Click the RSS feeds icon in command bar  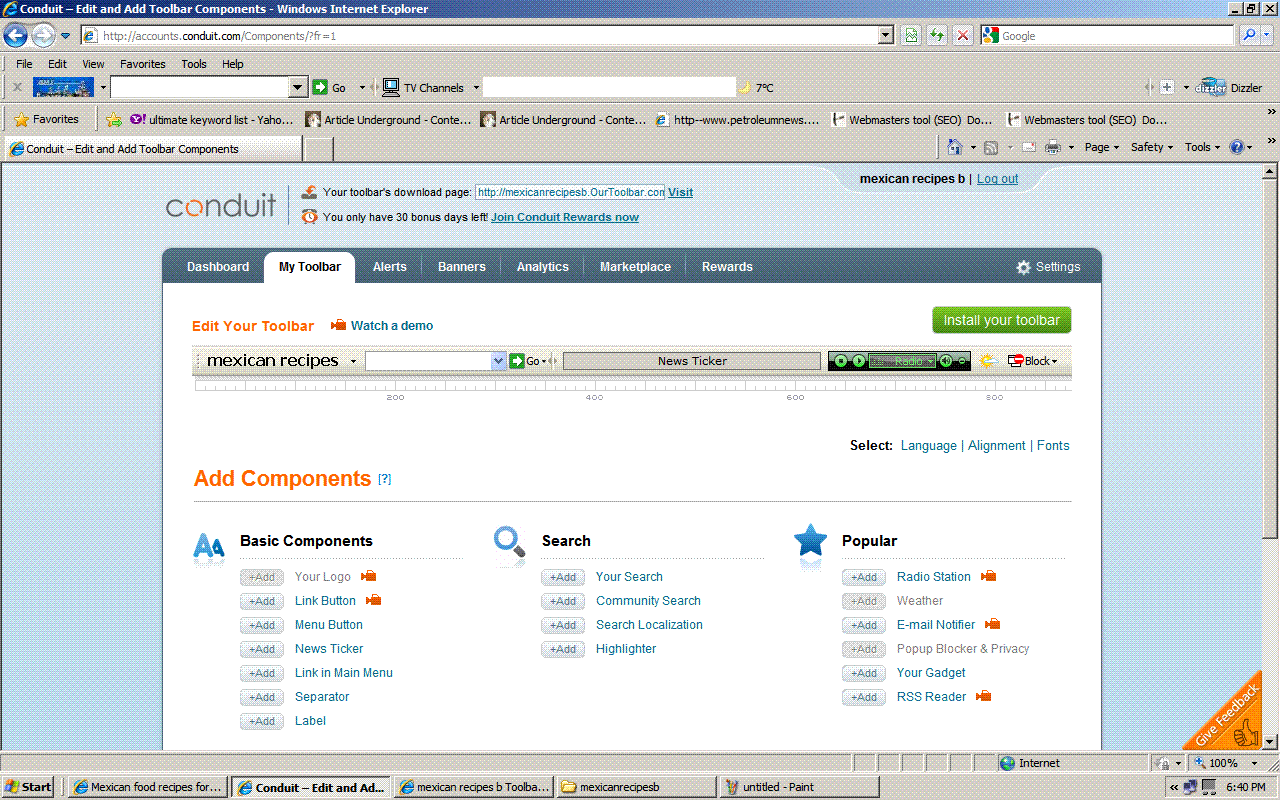(x=991, y=147)
